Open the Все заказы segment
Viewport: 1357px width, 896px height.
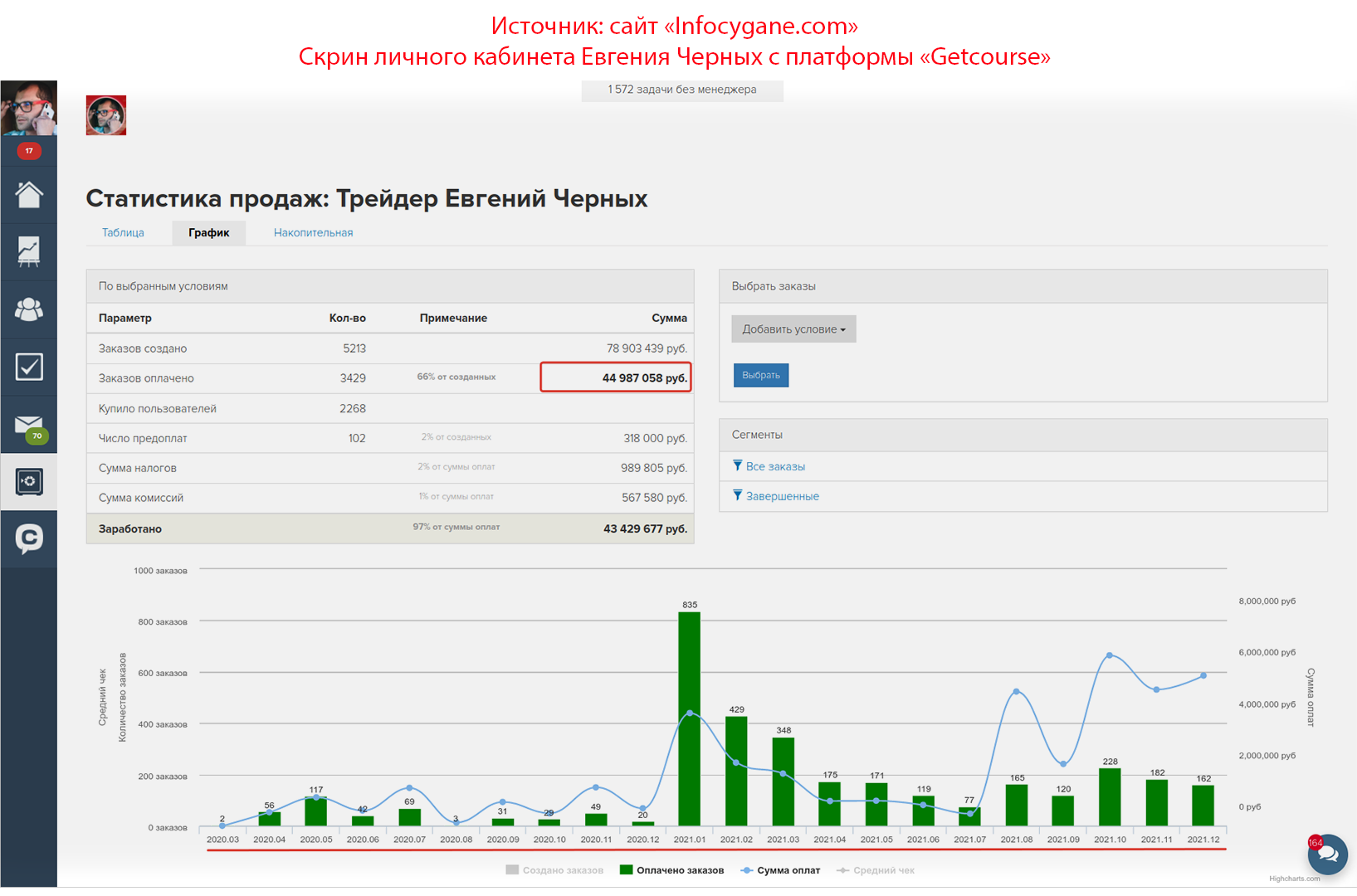775,466
